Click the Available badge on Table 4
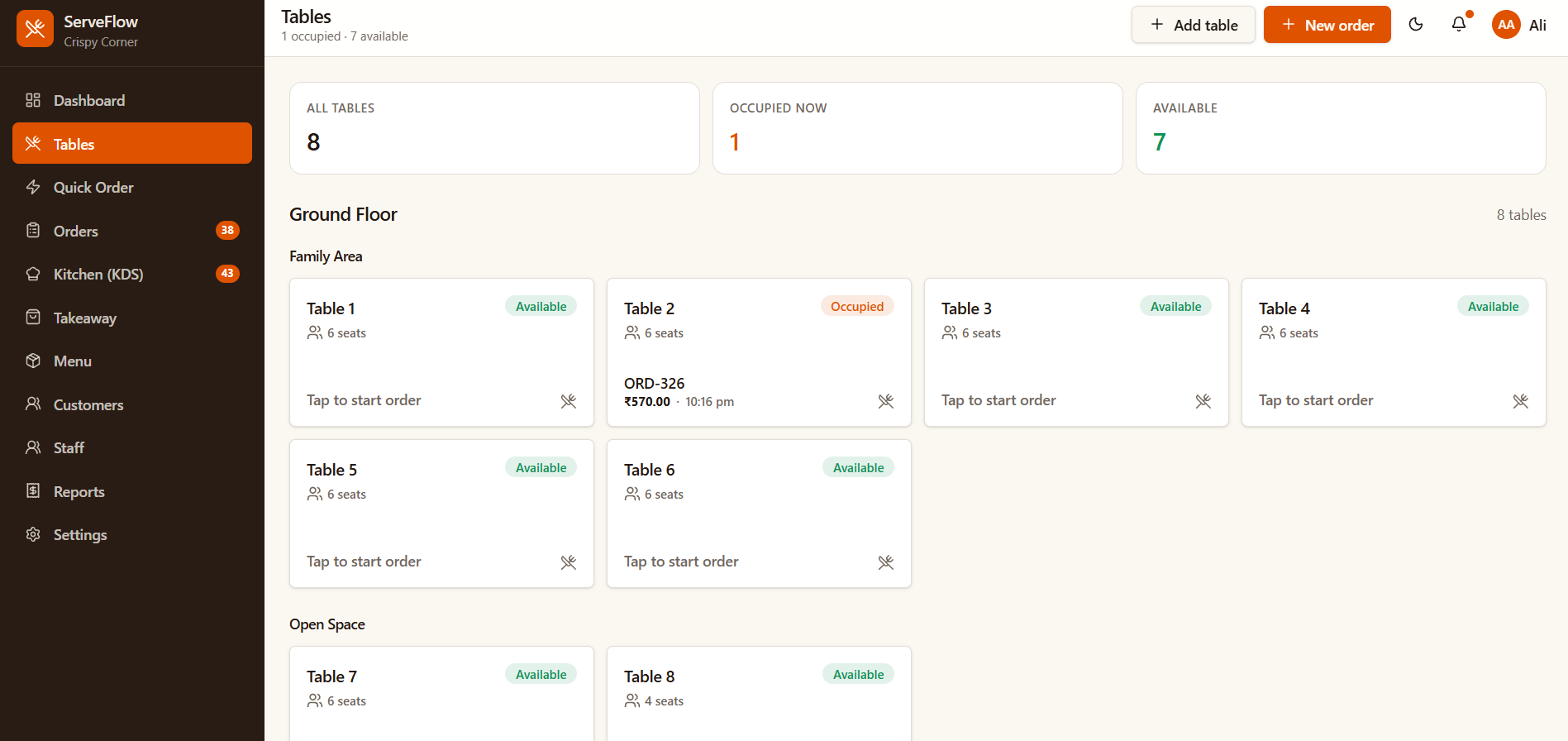 pyautogui.click(x=1493, y=306)
